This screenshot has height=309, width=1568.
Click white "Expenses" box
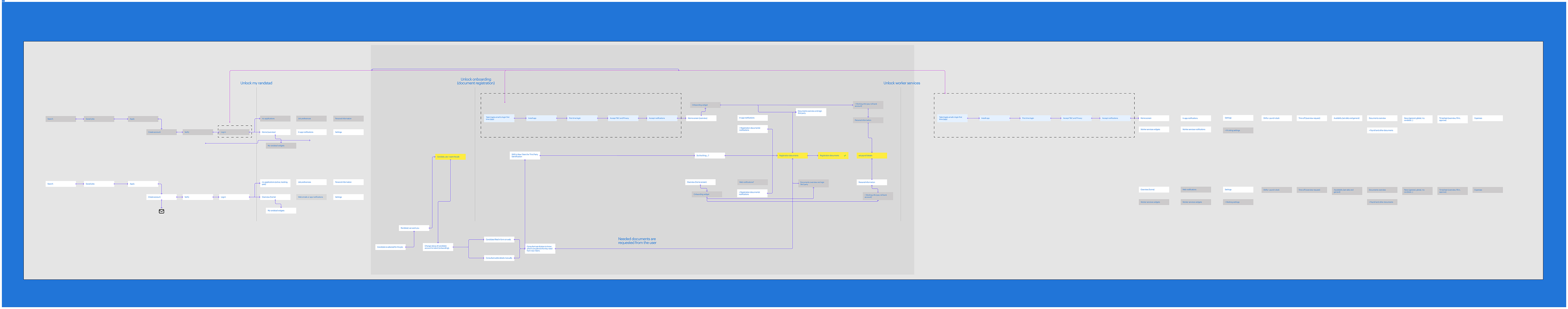pos(1488,118)
